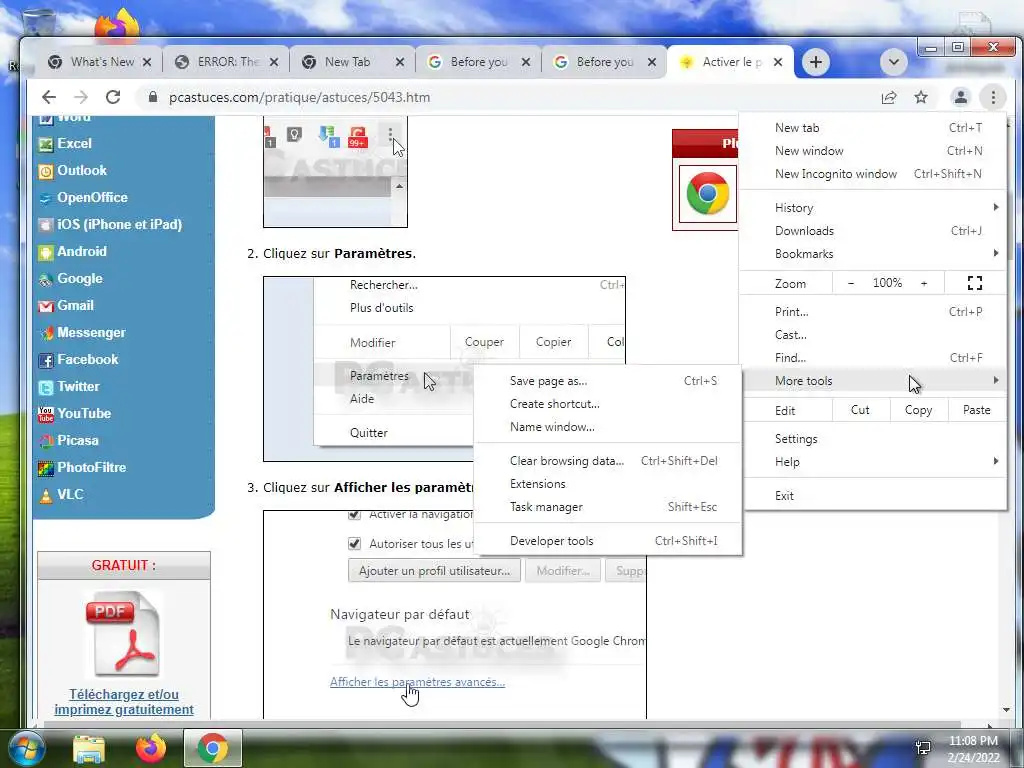Open Settings from Chrome menu

[x=875, y=439]
